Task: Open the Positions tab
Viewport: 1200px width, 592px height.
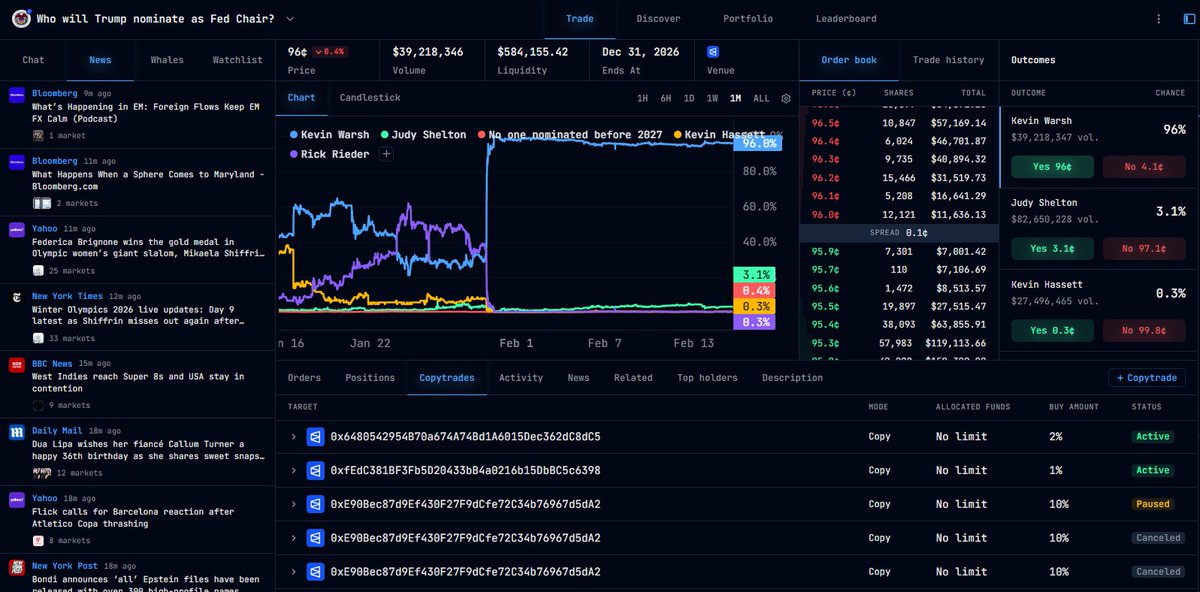Action: (370, 378)
